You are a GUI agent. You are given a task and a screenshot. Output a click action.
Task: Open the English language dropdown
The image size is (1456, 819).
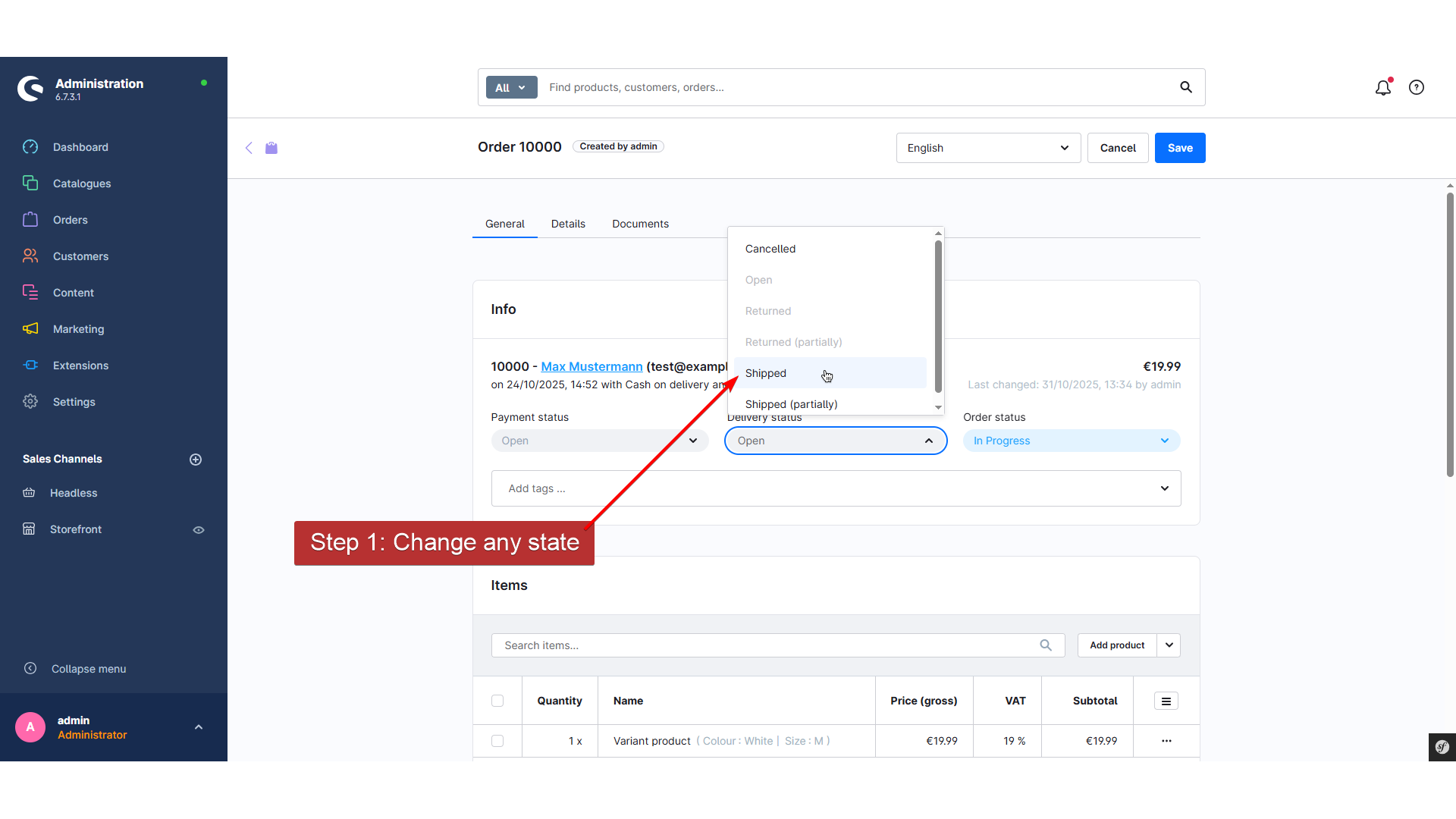(987, 149)
